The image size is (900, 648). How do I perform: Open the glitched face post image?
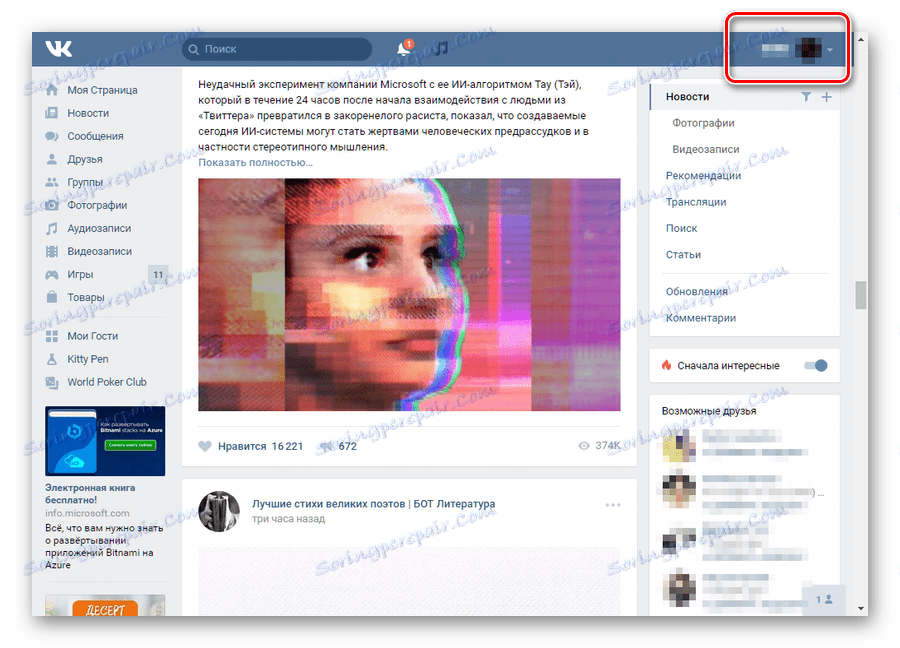[409, 294]
